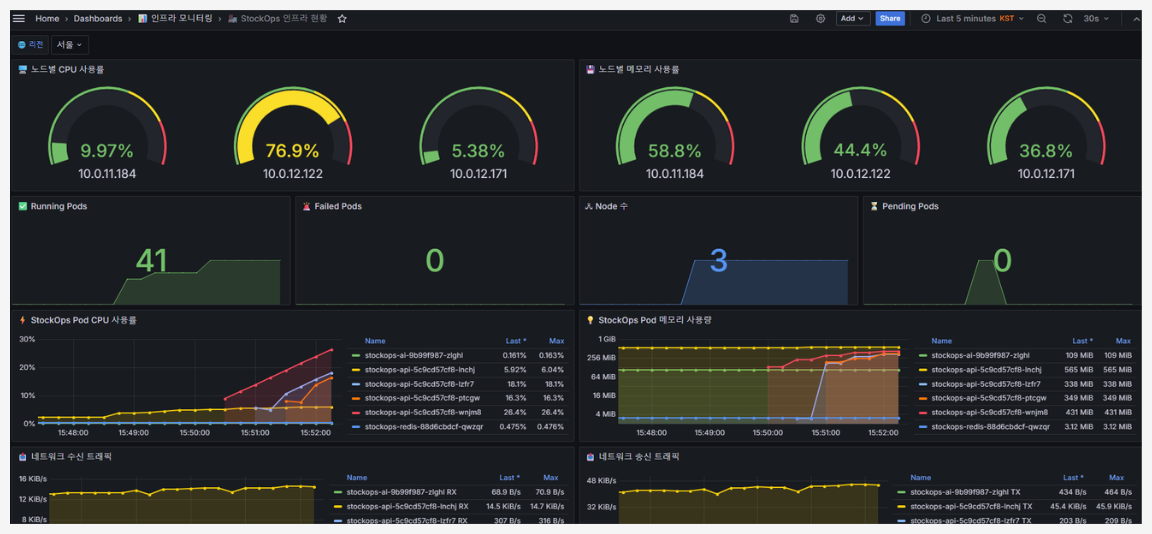Click the 26.4% Last value for wnjm8
Viewport: 1152px width, 534px height.
coord(514,412)
